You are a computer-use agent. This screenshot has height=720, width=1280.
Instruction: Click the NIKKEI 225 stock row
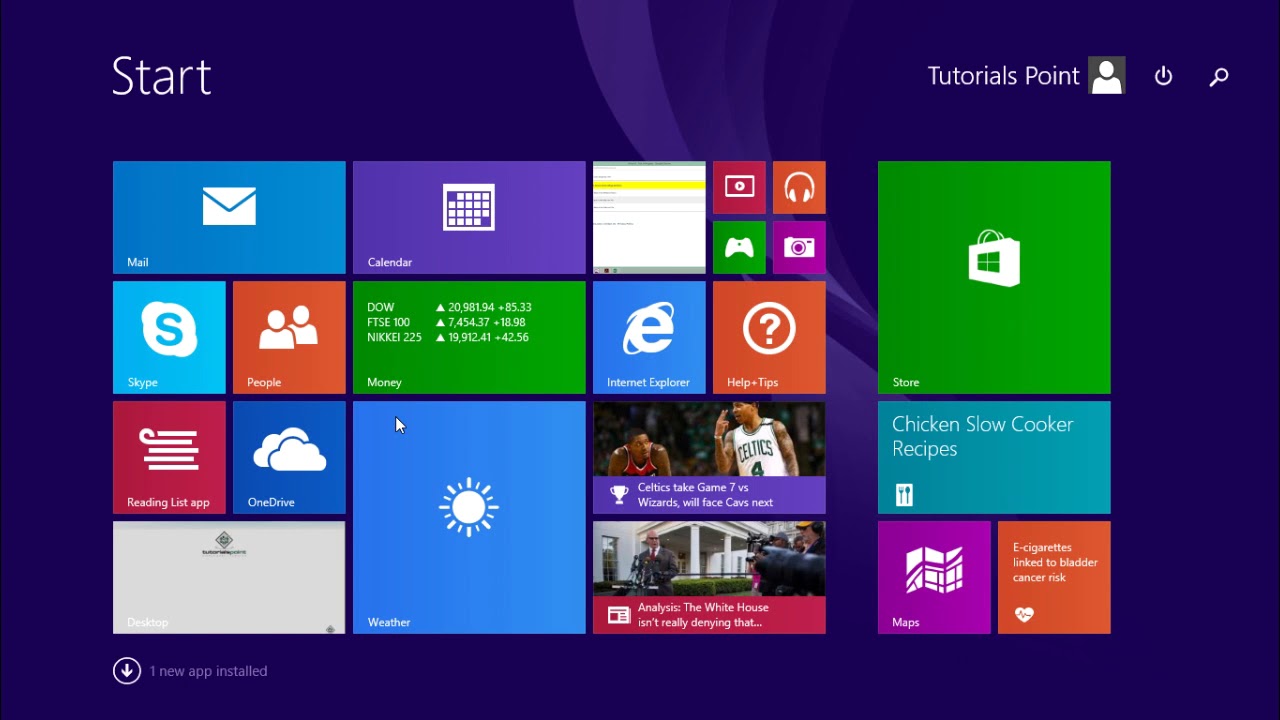coord(448,337)
